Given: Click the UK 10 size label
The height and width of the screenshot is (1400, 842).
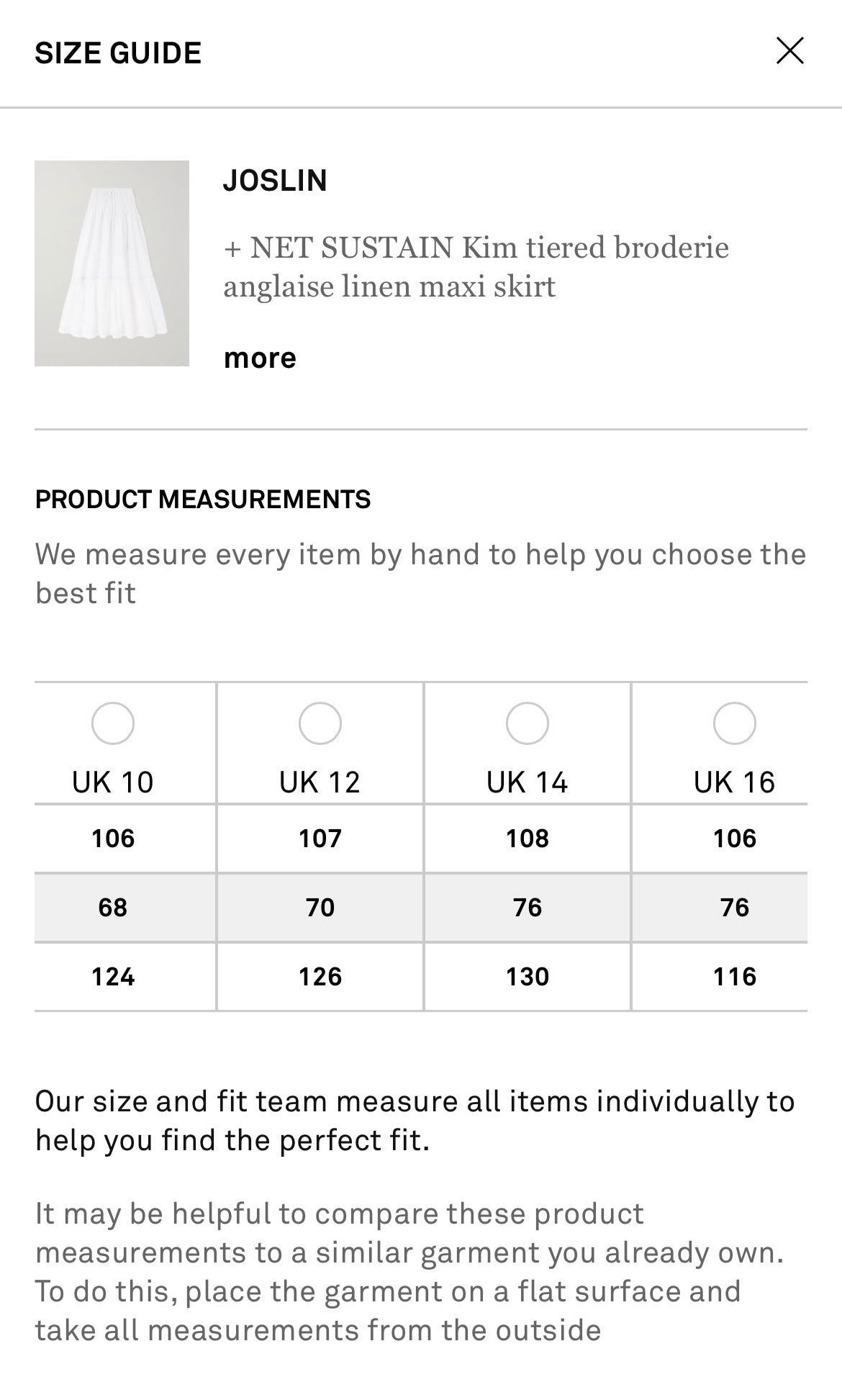Looking at the screenshot, I should pyautogui.click(x=113, y=782).
